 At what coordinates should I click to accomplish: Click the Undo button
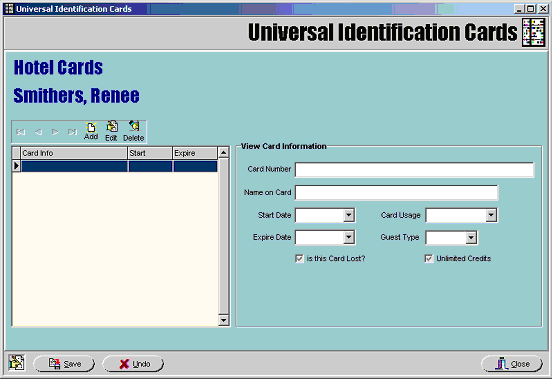(x=133, y=364)
